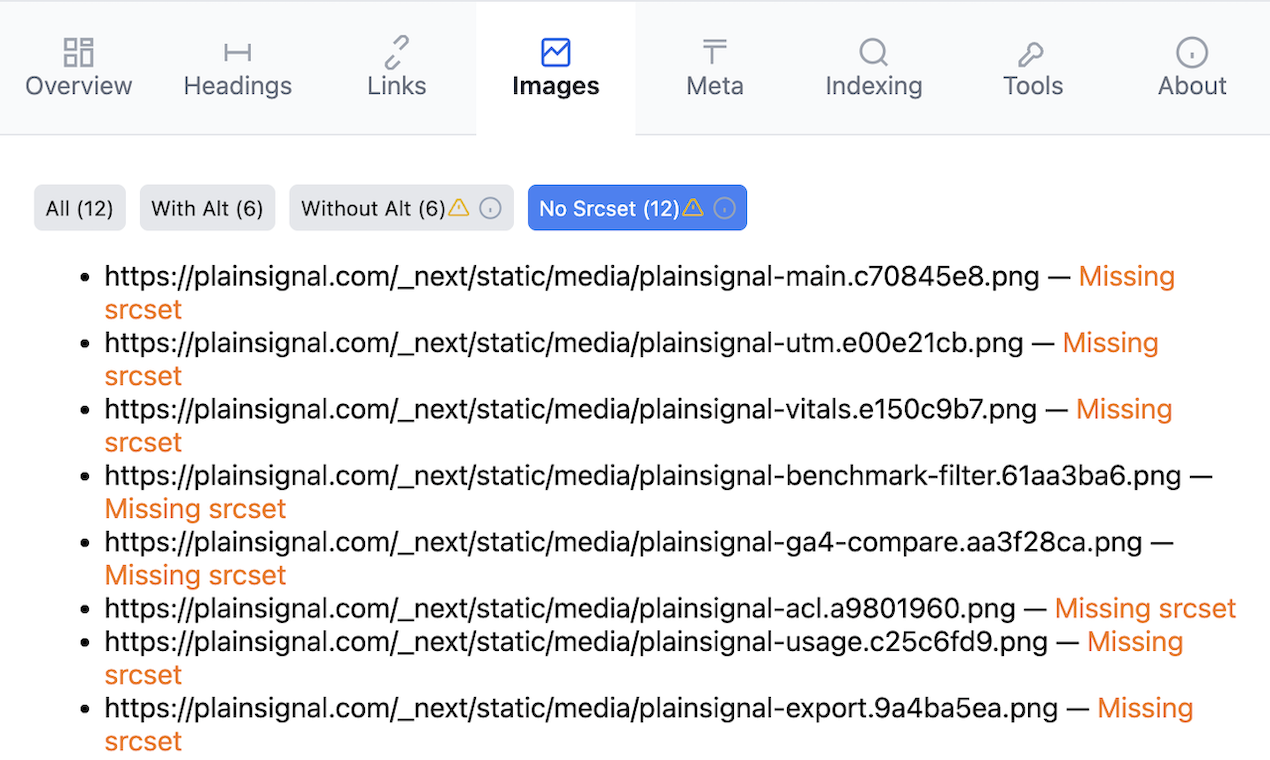Click warning triangle on Without Alt filter

point(458,208)
